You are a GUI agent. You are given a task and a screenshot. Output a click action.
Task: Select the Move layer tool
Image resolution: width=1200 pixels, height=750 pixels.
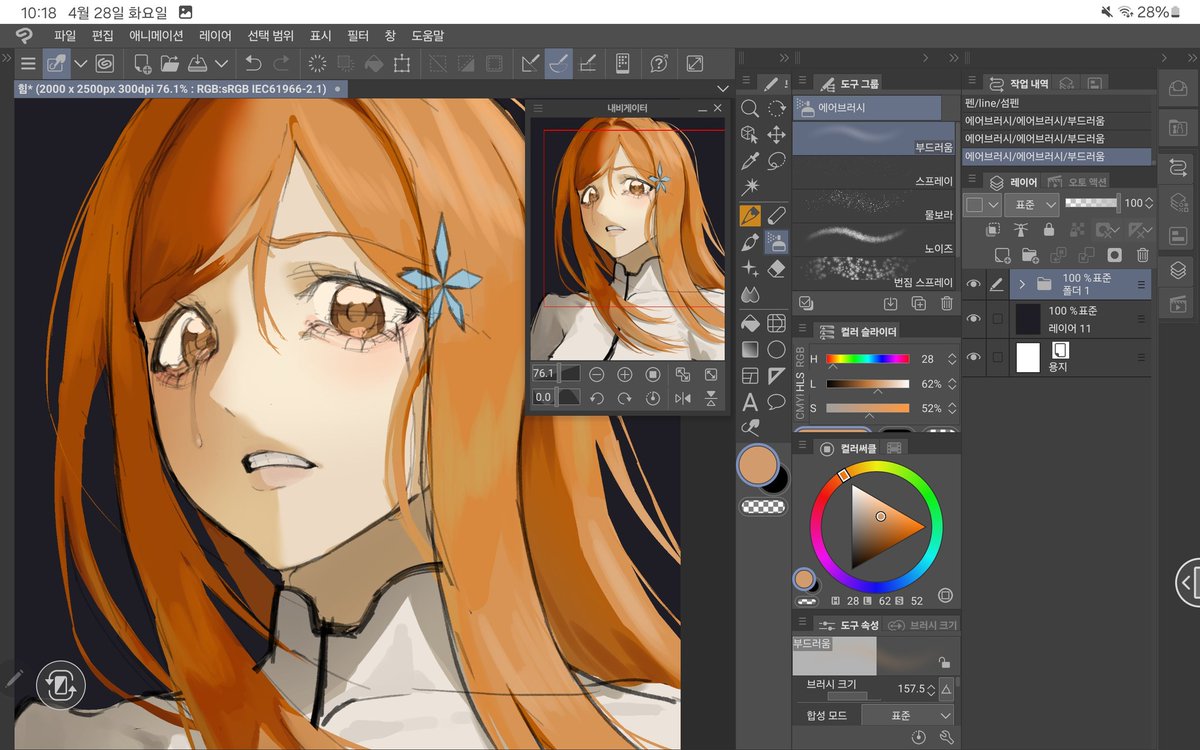776,134
